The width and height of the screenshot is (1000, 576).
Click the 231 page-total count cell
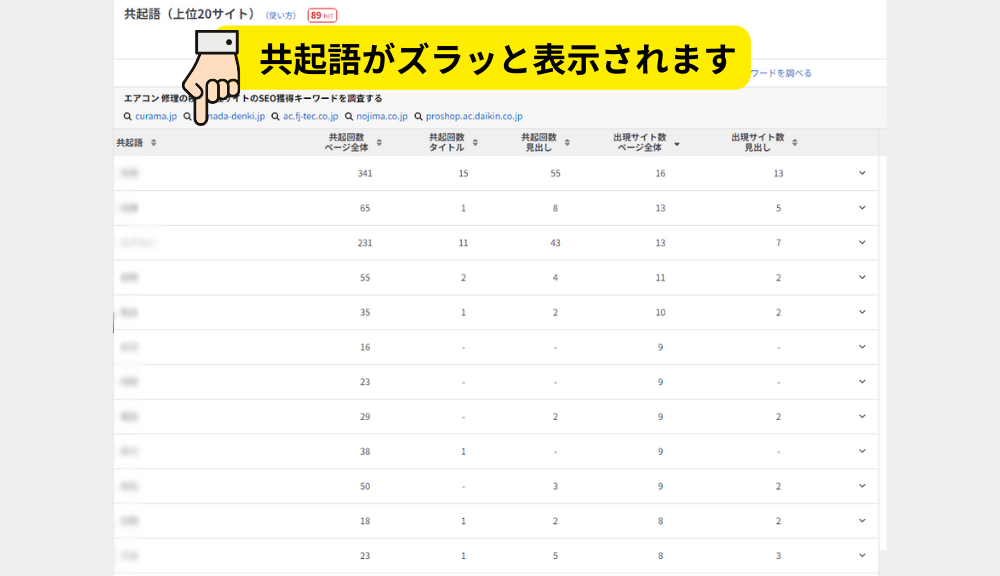tap(365, 243)
